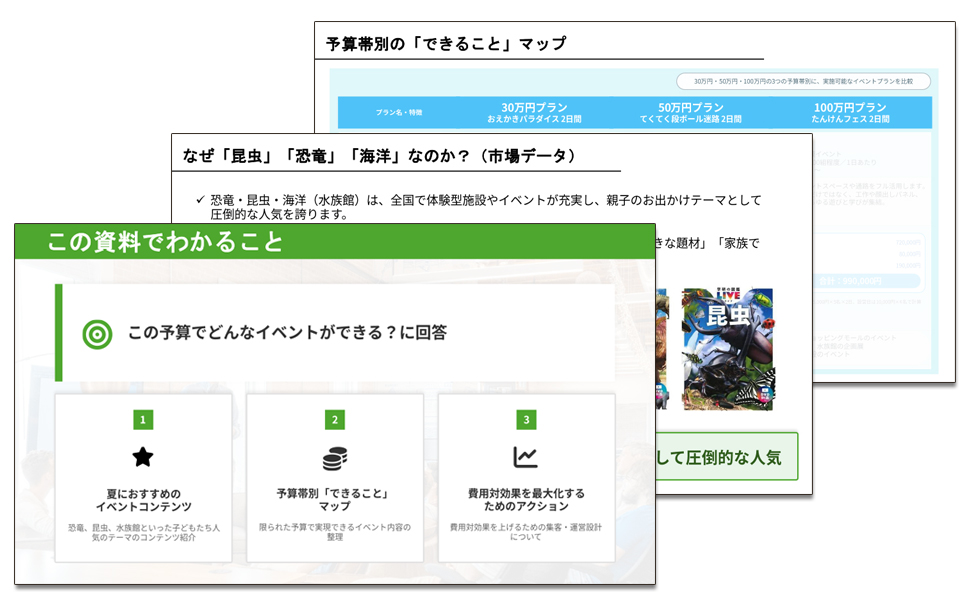This screenshot has width=970, height=600.
Task: Click the この資料でわかること title banner
Action: click(x=165, y=241)
